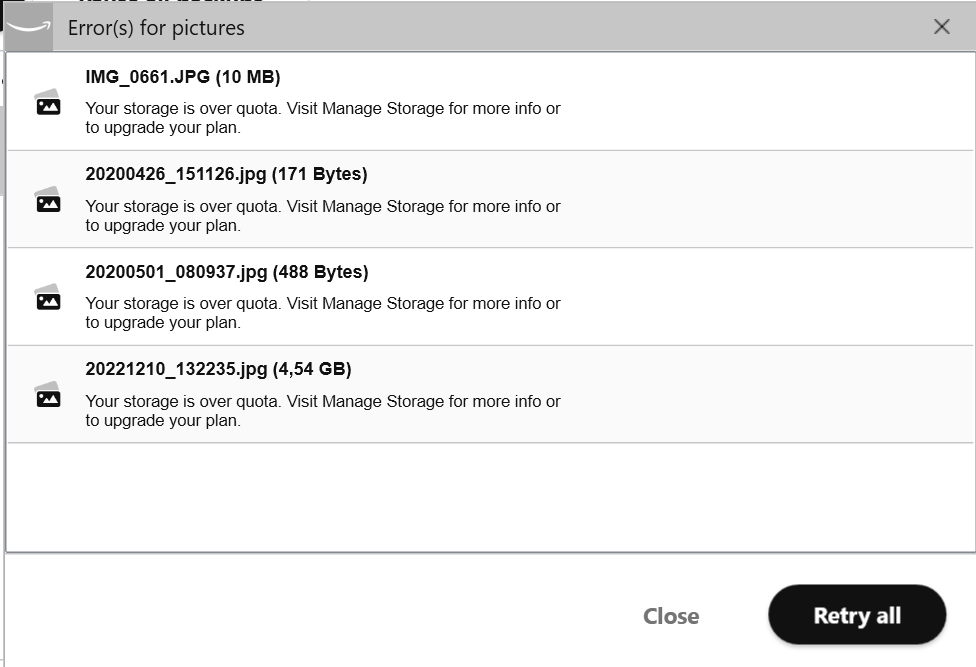Click the empty area below the error list
976x667 pixels.
point(490,497)
